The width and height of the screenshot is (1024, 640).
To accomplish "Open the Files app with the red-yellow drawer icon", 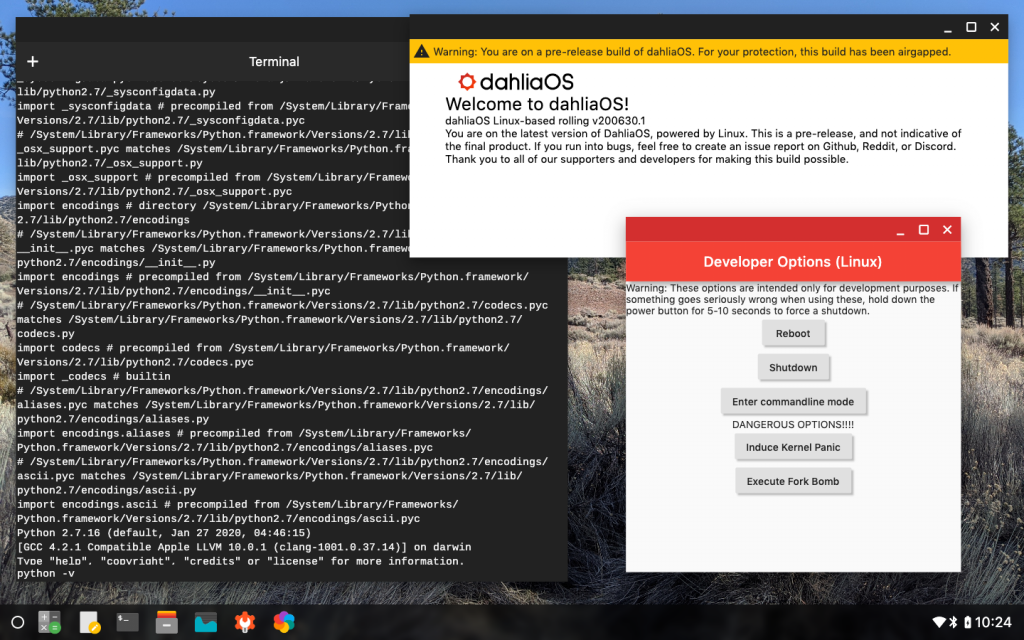I will tap(167, 622).
